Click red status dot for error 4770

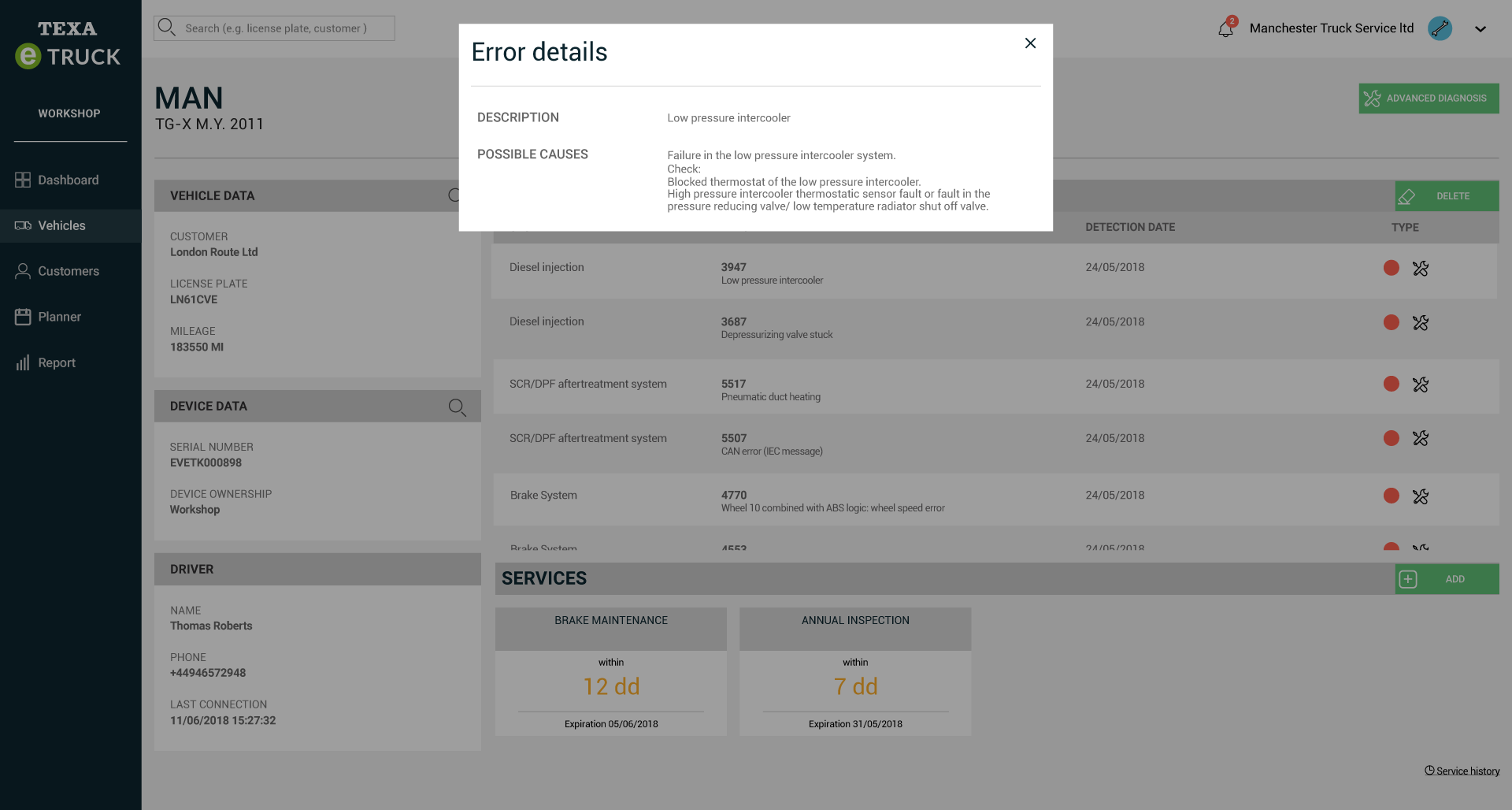[x=1392, y=496]
